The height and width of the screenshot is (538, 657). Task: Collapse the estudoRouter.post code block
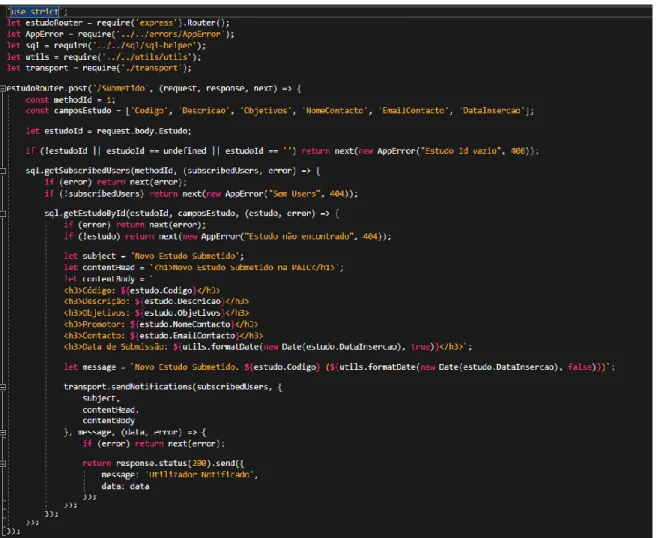click(3, 88)
